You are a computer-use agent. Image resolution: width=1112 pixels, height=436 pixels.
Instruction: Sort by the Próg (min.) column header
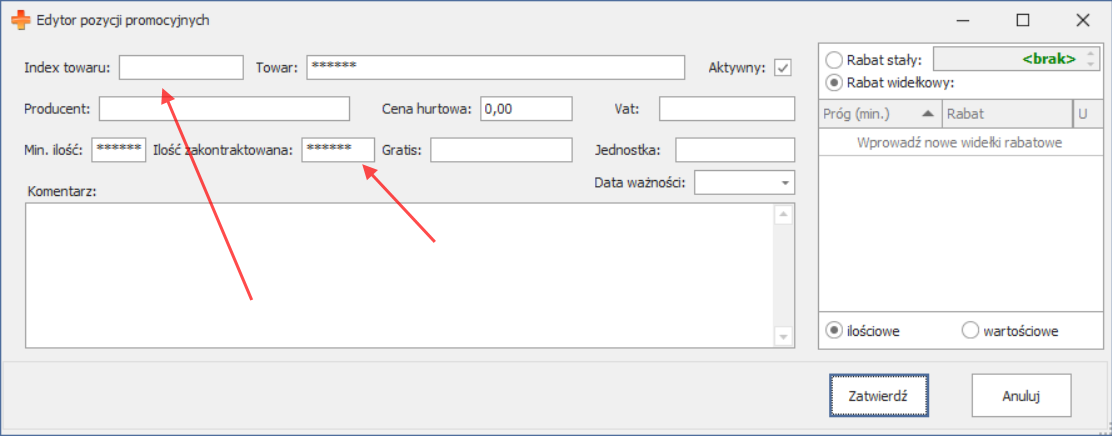point(880,114)
